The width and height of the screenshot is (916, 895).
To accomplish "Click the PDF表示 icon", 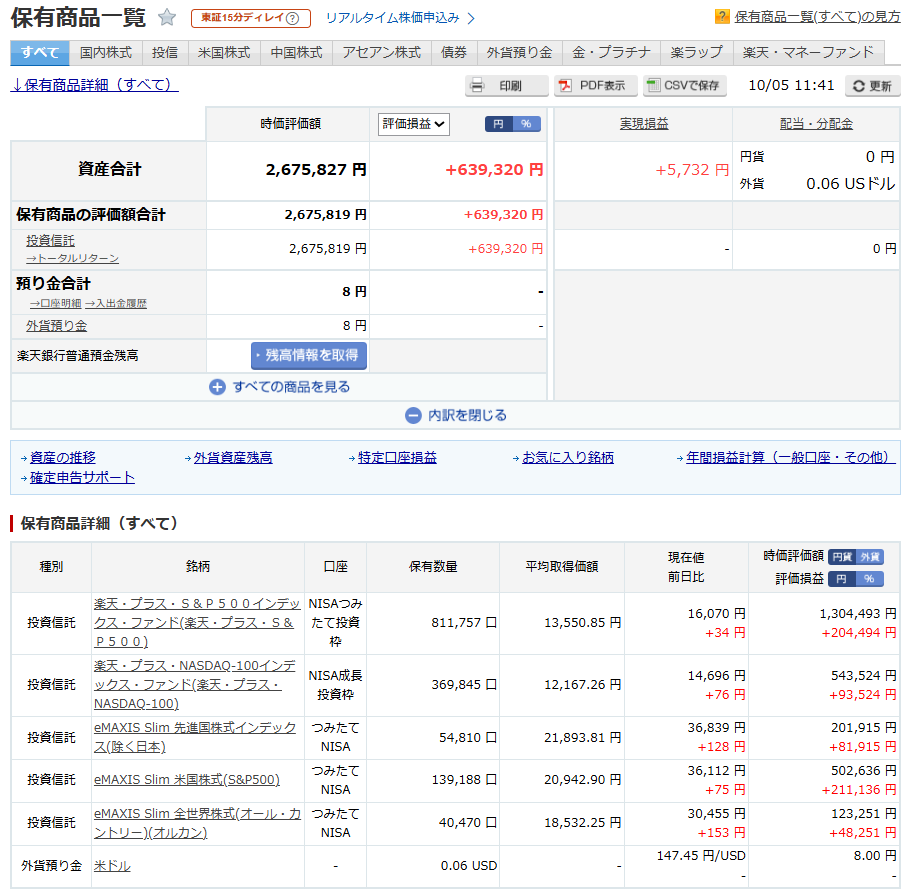I will [x=565, y=86].
